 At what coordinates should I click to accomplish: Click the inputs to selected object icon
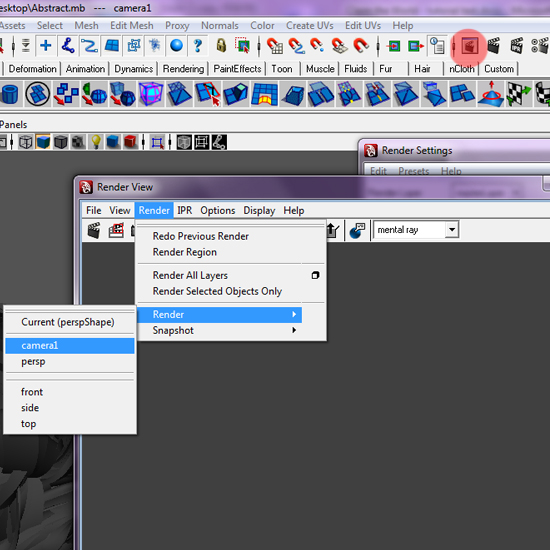pyautogui.click(x=394, y=46)
